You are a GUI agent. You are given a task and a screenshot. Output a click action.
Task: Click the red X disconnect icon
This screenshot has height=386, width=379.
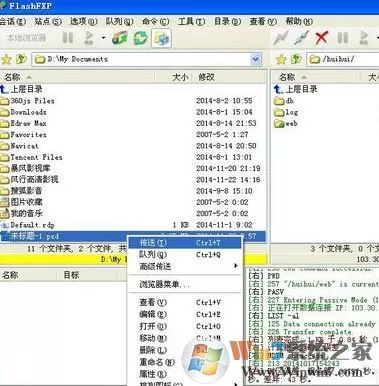[x=321, y=38]
